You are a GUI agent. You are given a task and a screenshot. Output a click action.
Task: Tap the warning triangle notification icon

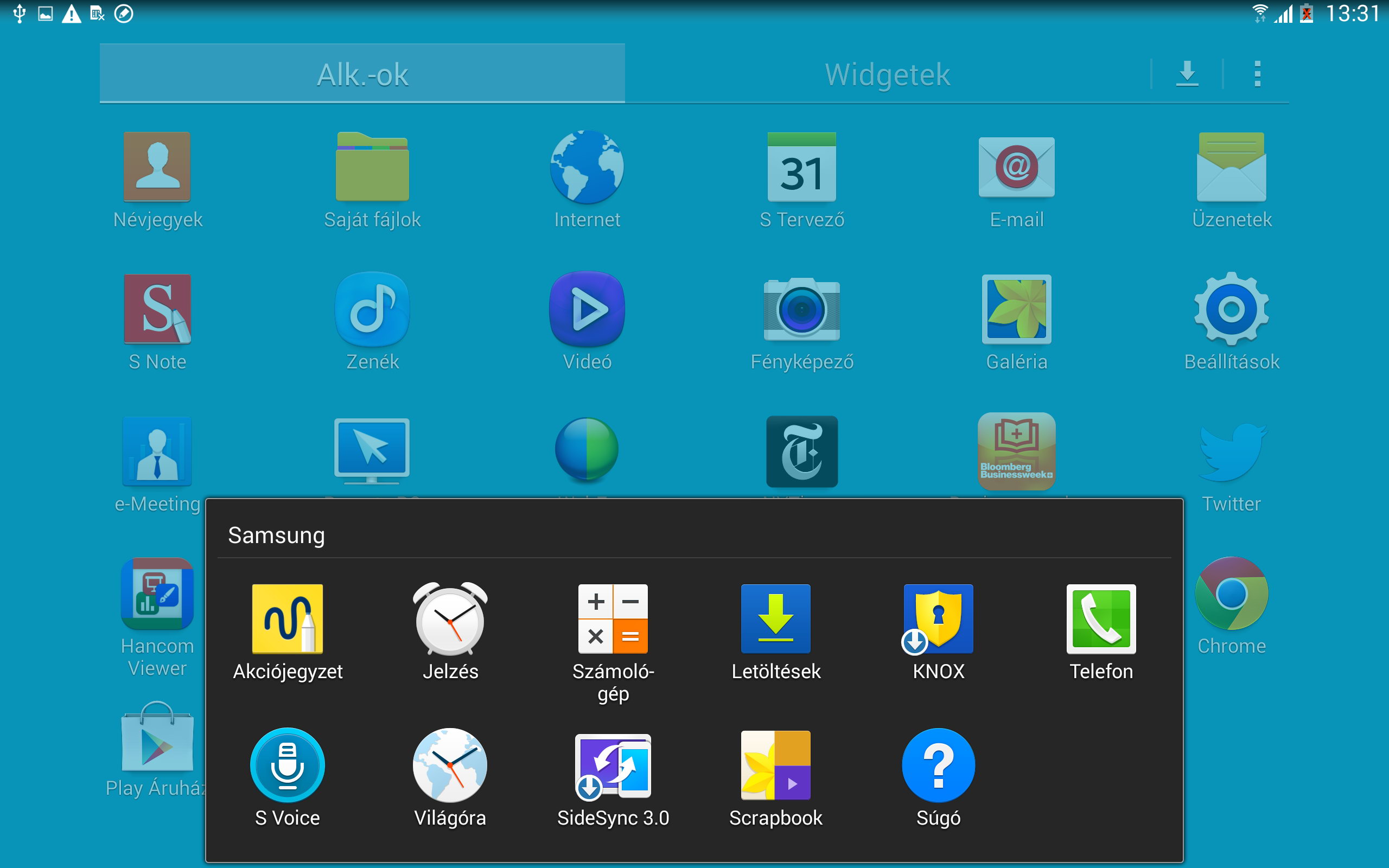[x=71, y=13]
